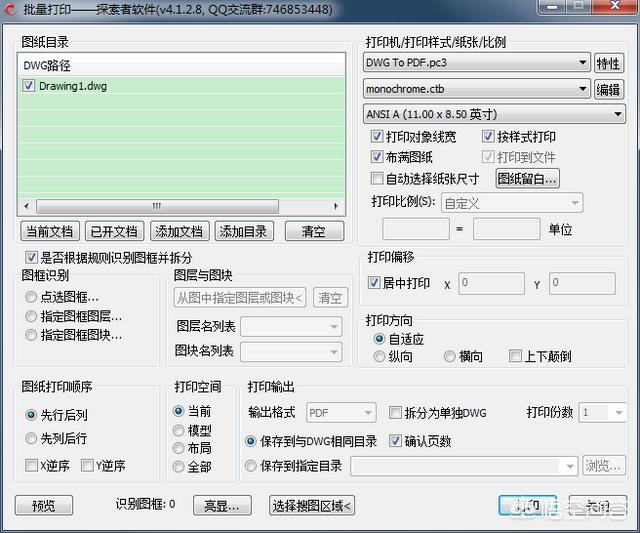This screenshot has width=640, height=533.
Task: Open the 打印份数 dropdown
Action: pos(602,412)
